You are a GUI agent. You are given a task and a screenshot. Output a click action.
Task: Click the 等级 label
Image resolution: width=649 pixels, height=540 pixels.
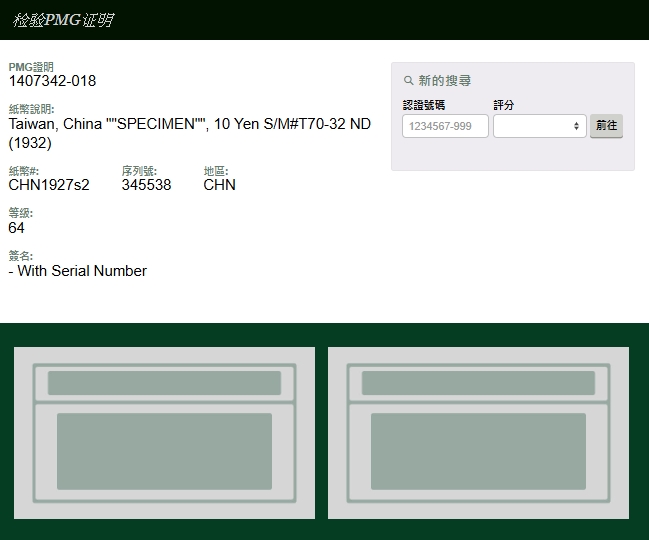point(20,213)
